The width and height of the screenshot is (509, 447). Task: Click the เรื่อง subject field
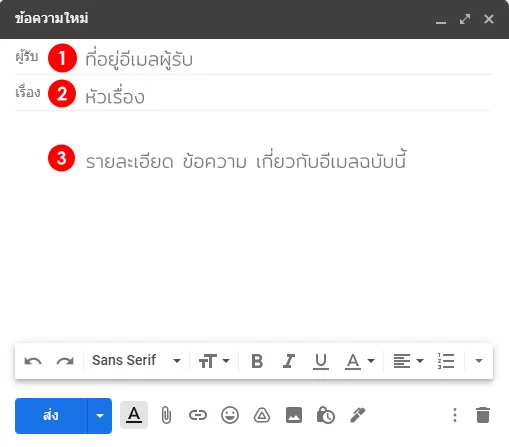(254, 93)
